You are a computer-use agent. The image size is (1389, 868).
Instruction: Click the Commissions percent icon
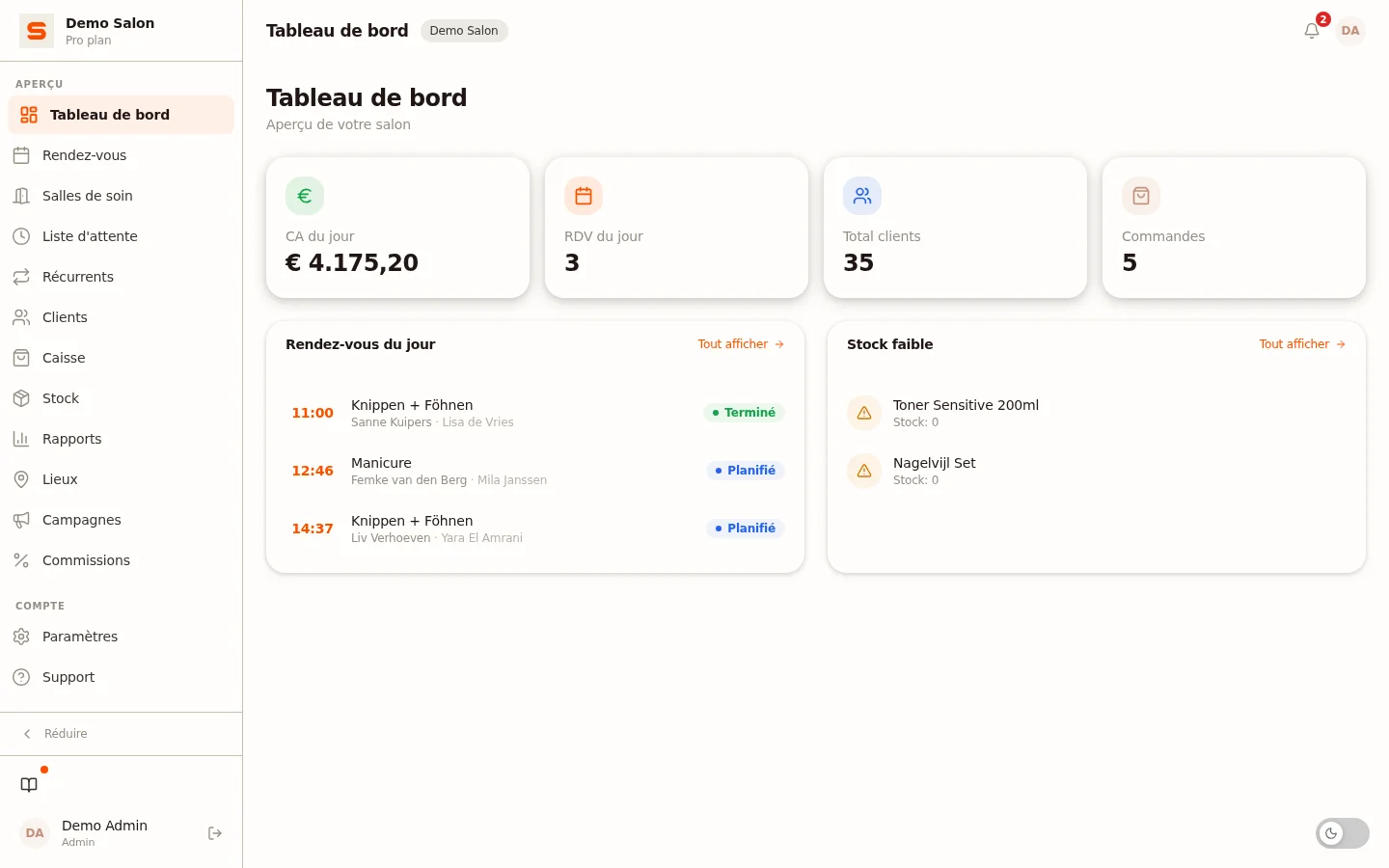click(x=21, y=560)
